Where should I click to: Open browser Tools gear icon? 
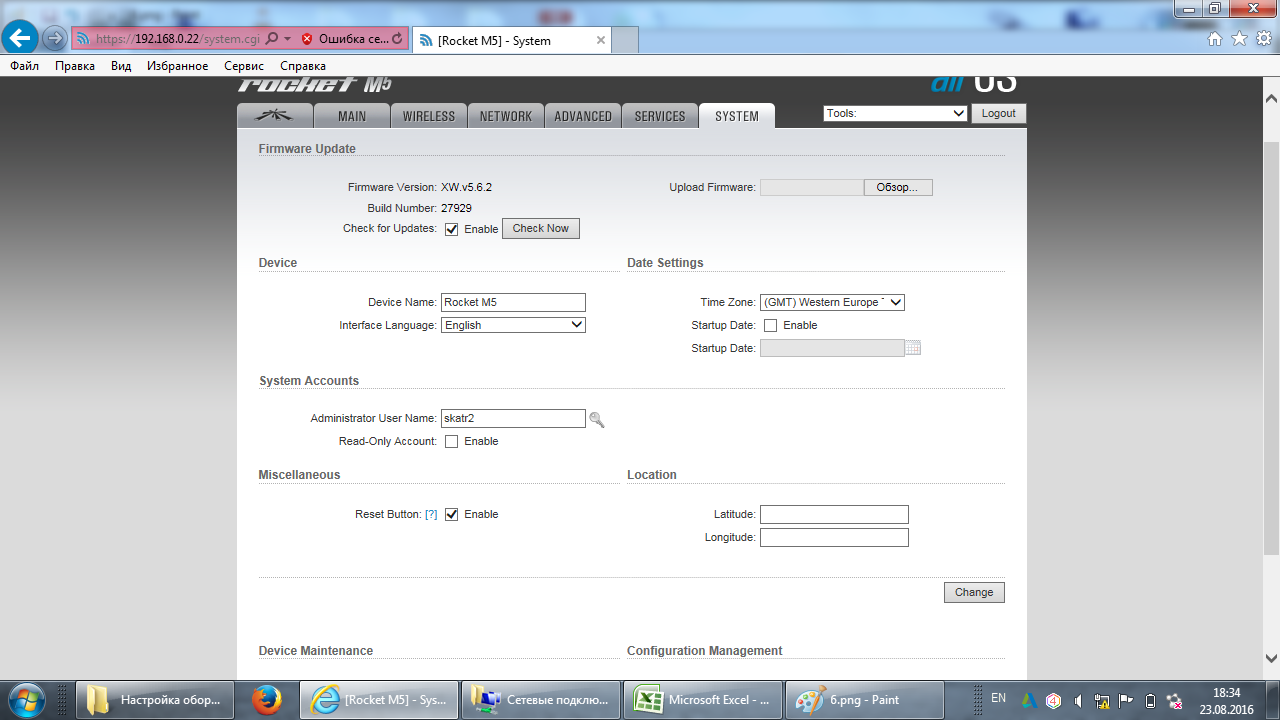coord(1263,39)
